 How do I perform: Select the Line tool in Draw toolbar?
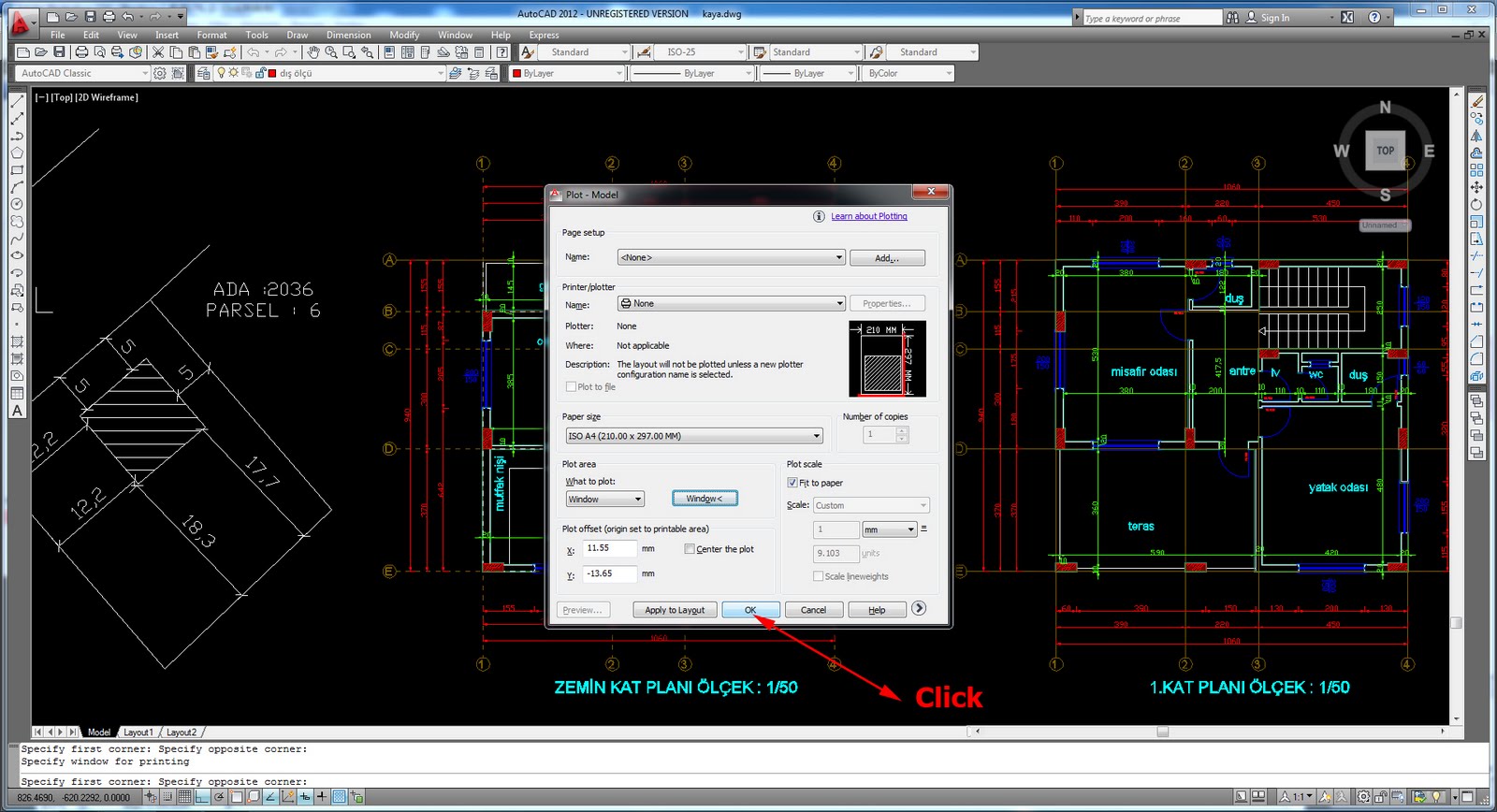pyautogui.click(x=17, y=102)
